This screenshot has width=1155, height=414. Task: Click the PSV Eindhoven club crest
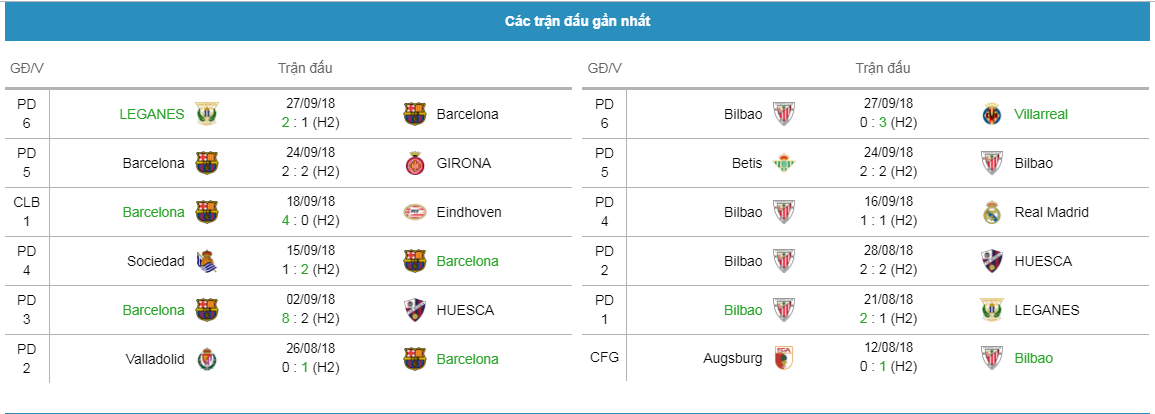414,212
